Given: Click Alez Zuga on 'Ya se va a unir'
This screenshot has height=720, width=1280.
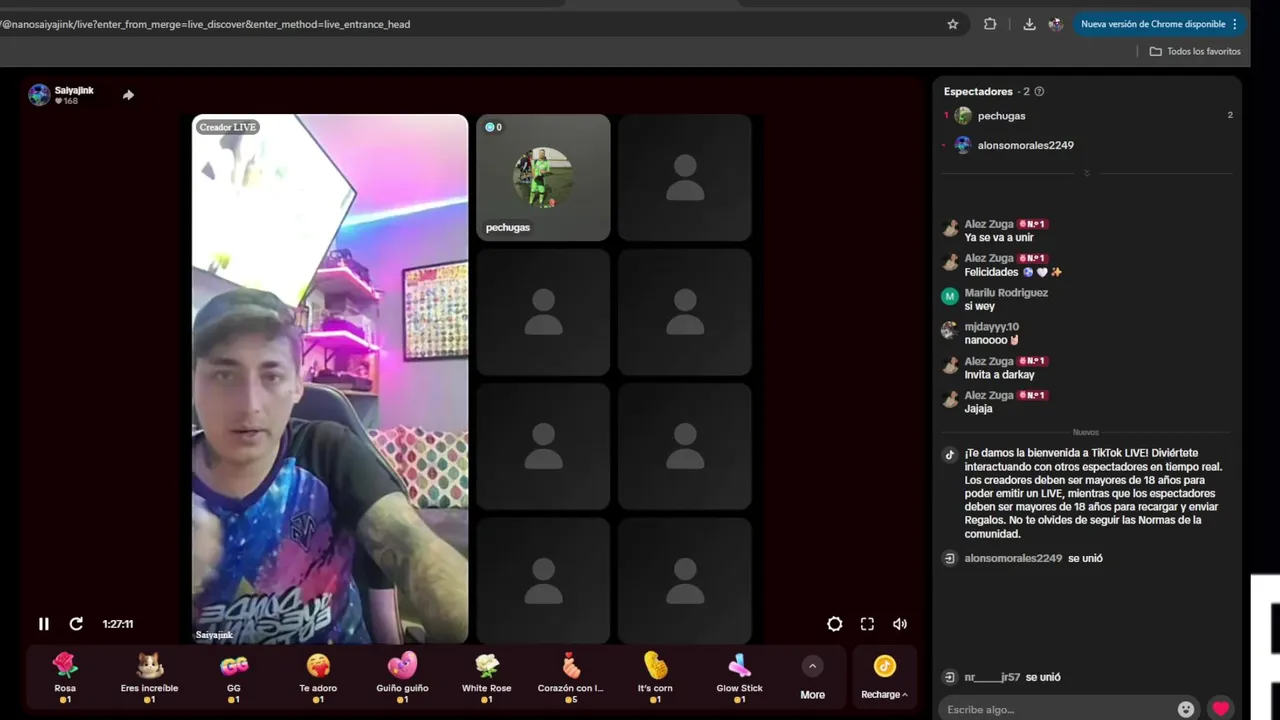Looking at the screenshot, I should (x=989, y=224).
